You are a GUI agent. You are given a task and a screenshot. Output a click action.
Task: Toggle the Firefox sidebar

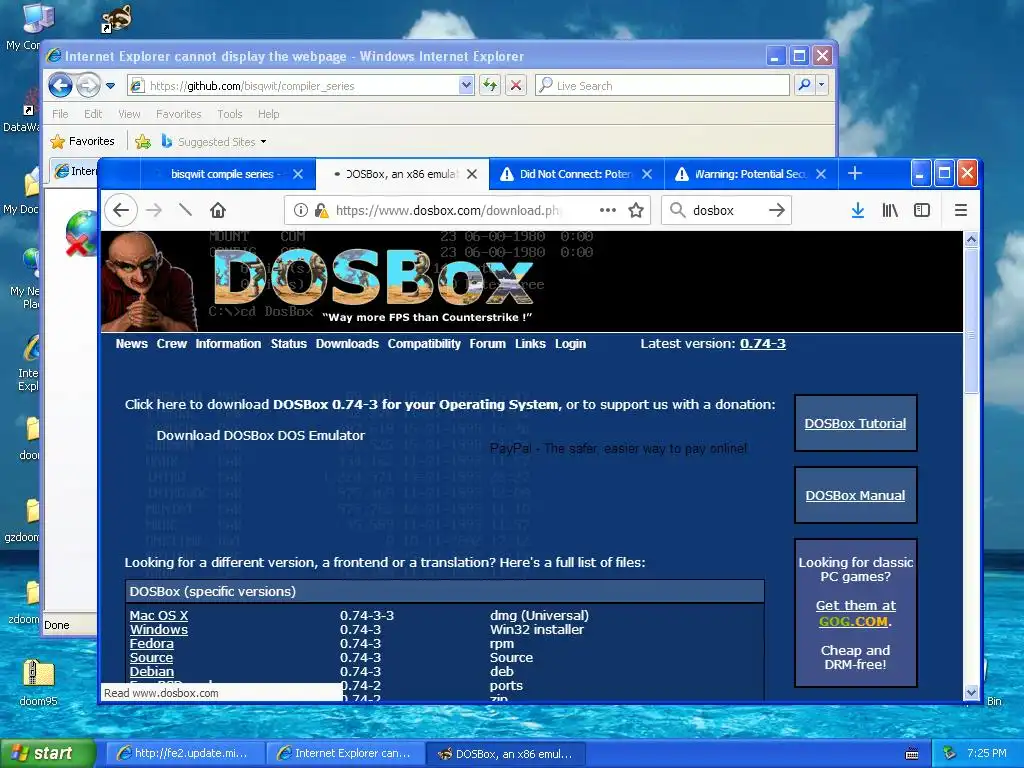(x=922, y=210)
